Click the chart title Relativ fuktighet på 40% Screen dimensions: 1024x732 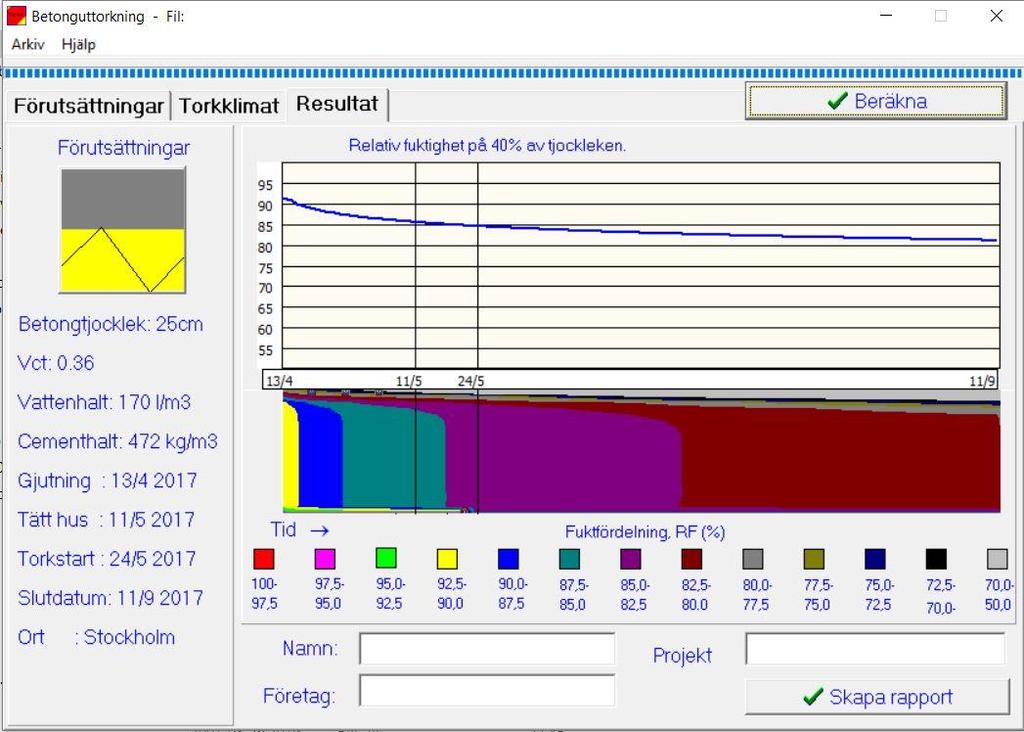[487, 146]
